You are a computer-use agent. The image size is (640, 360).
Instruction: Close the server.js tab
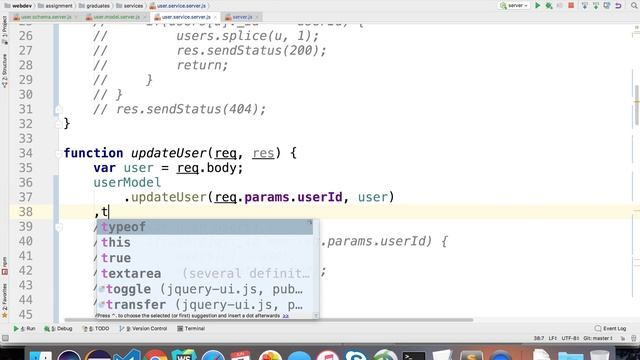257,17
